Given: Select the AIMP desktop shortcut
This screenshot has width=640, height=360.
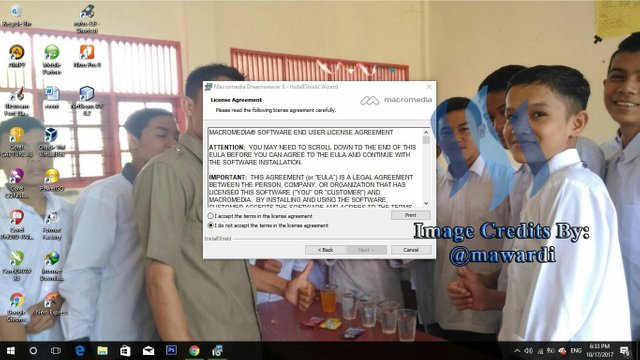Looking at the screenshot, I should [x=16, y=56].
